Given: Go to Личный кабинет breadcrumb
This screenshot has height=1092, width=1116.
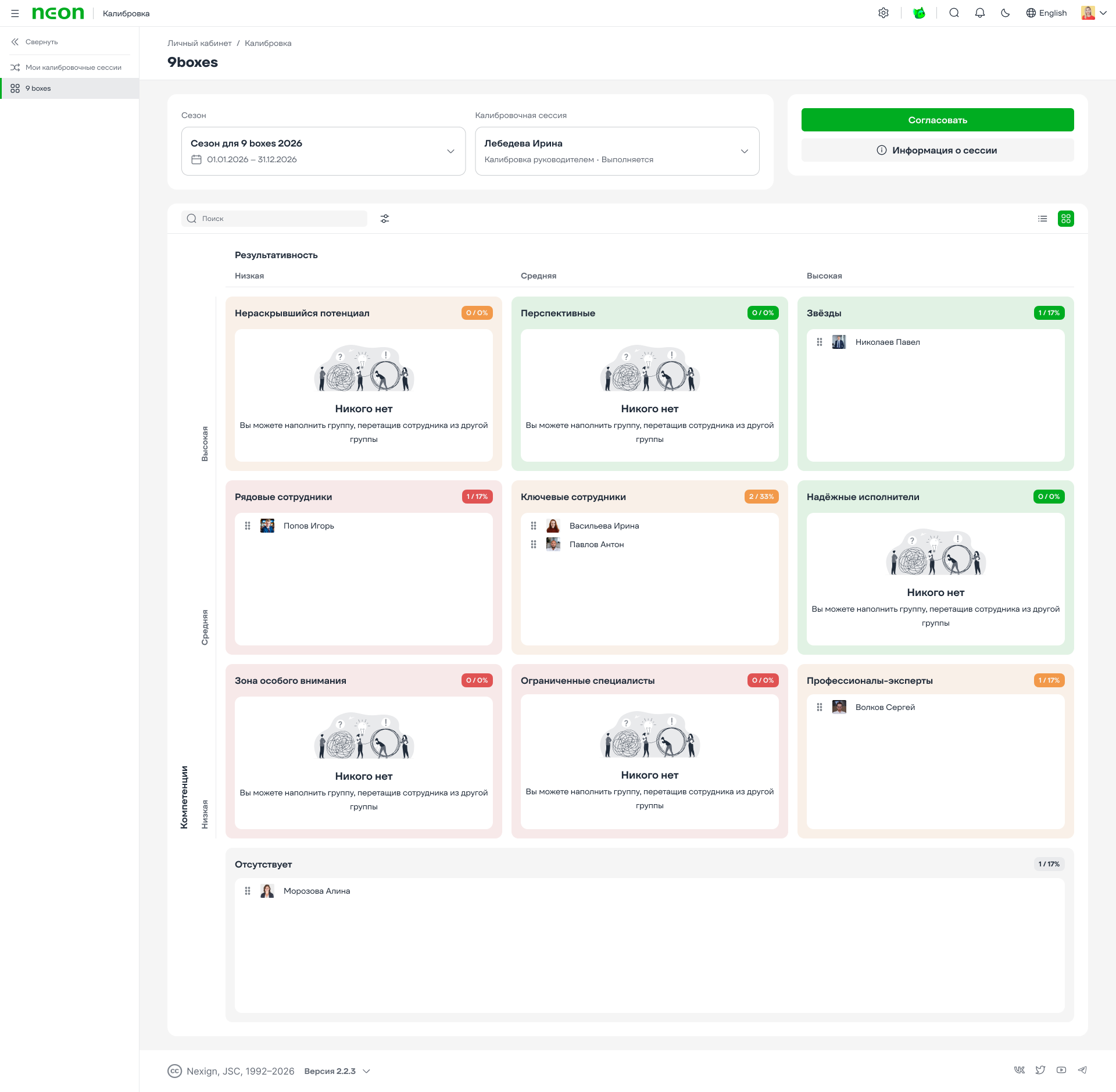Looking at the screenshot, I should coord(199,43).
